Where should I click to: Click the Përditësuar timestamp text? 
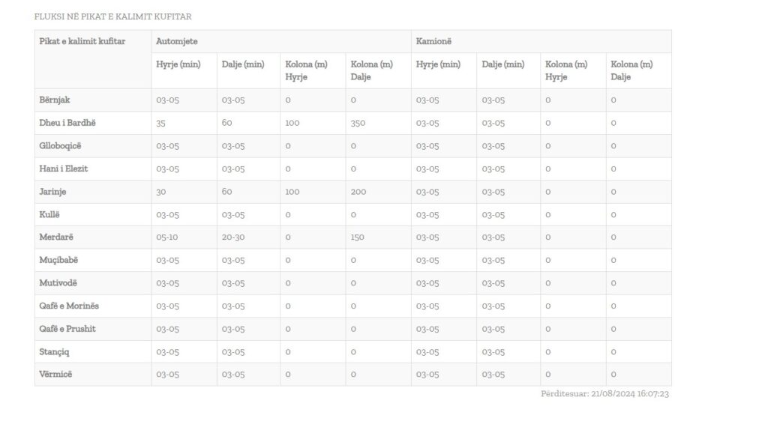coord(604,393)
